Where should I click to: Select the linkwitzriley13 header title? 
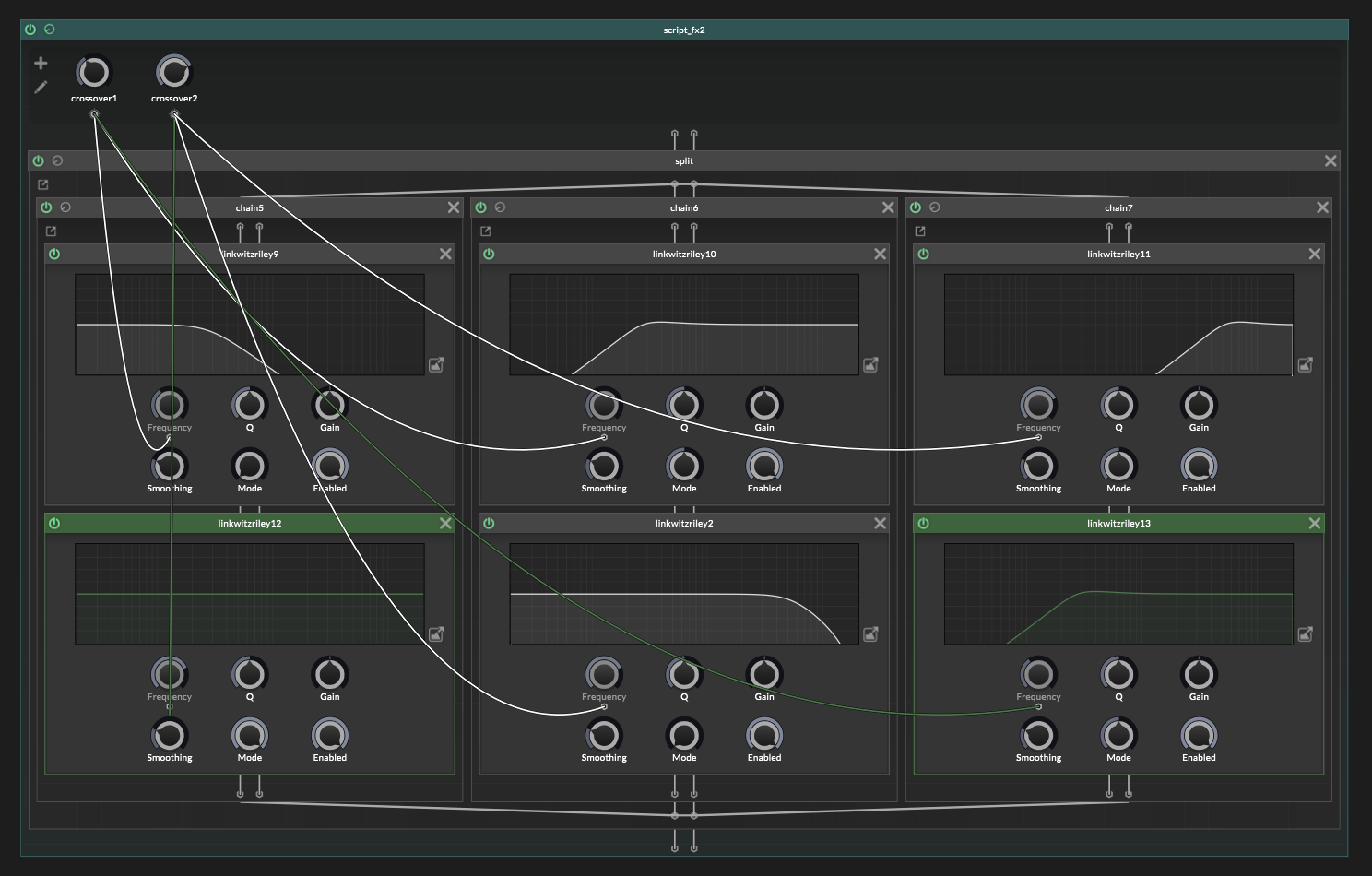(x=1118, y=523)
